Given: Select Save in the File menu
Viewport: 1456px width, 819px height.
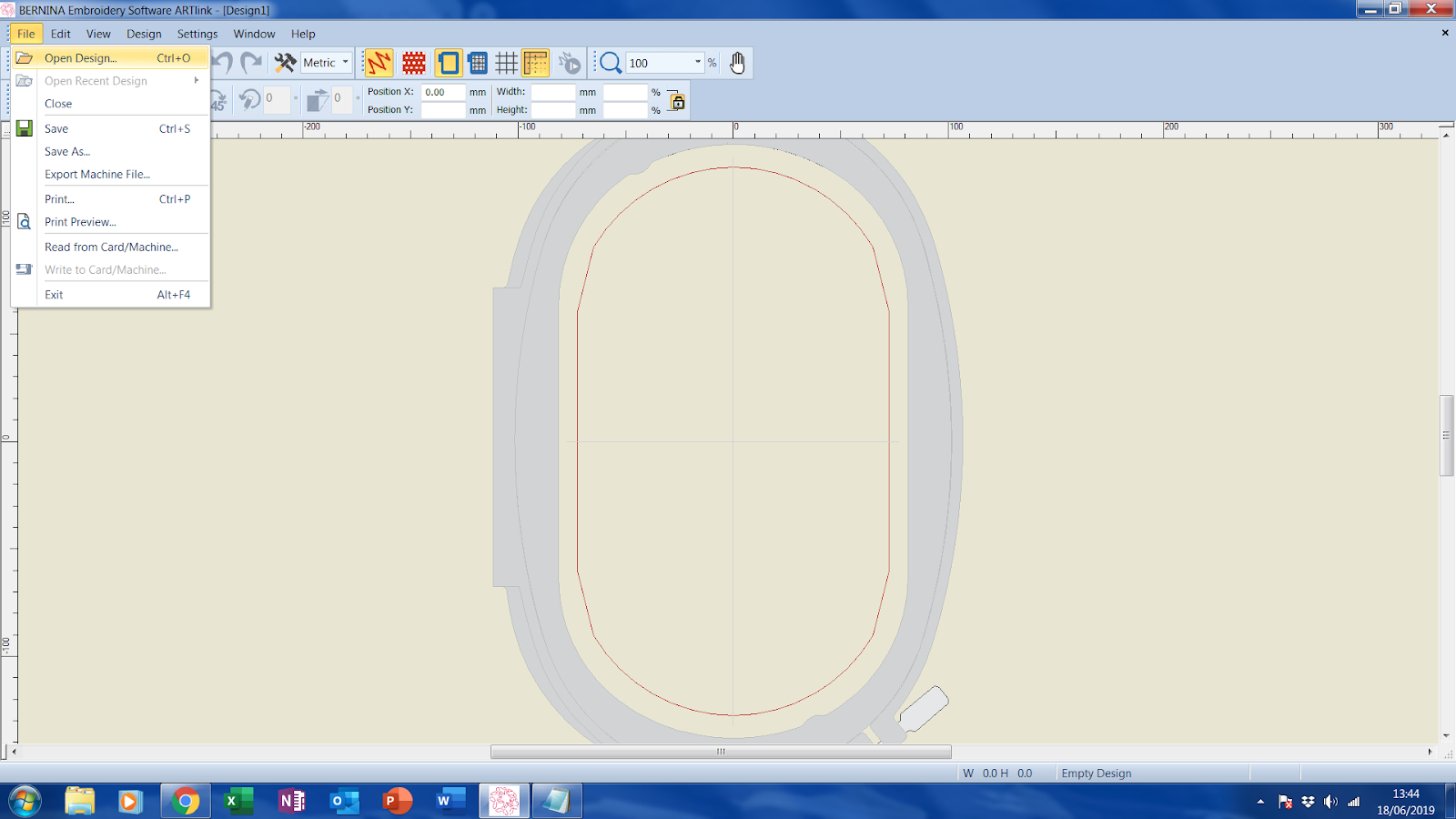Looking at the screenshot, I should (x=110, y=128).
